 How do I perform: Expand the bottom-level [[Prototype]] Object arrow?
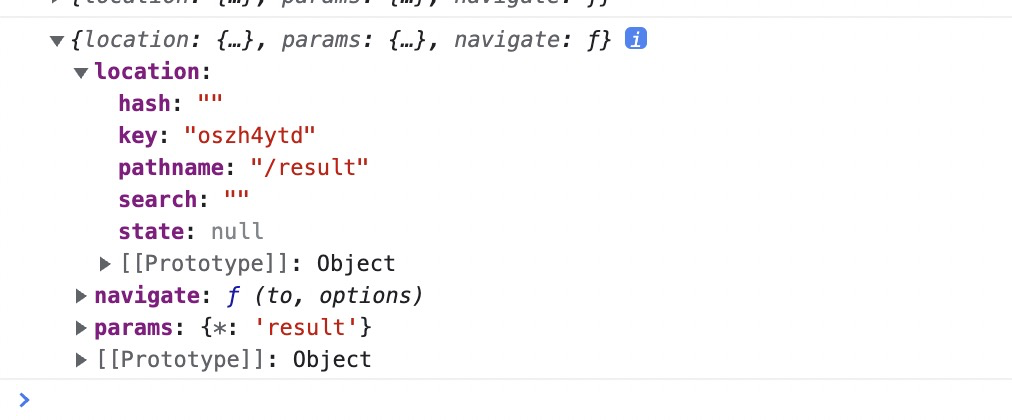click(x=81, y=360)
